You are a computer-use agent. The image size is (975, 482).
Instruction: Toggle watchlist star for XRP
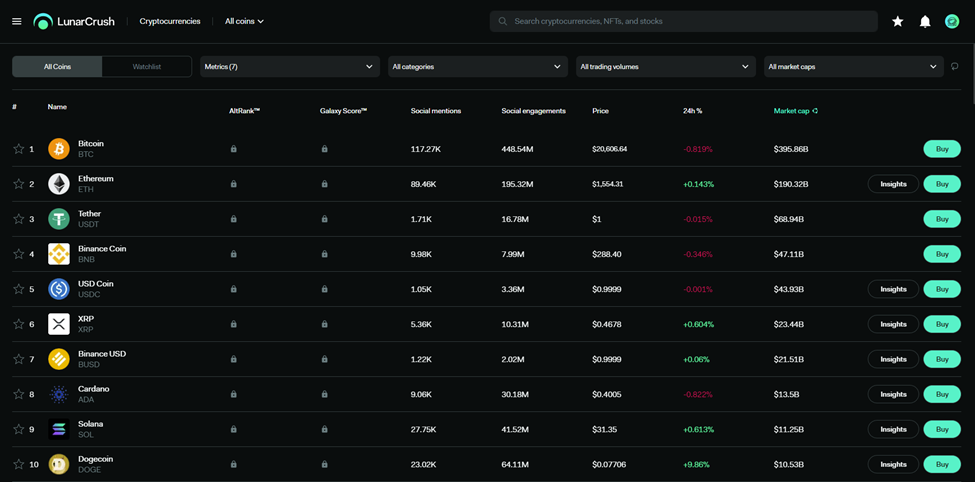tap(19, 324)
